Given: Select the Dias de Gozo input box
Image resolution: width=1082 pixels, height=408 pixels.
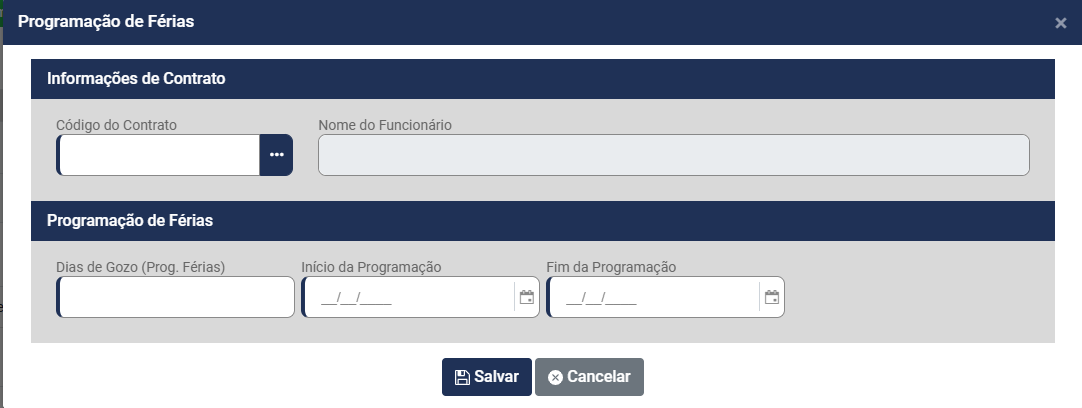Looking at the screenshot, I should coord(176,297).
